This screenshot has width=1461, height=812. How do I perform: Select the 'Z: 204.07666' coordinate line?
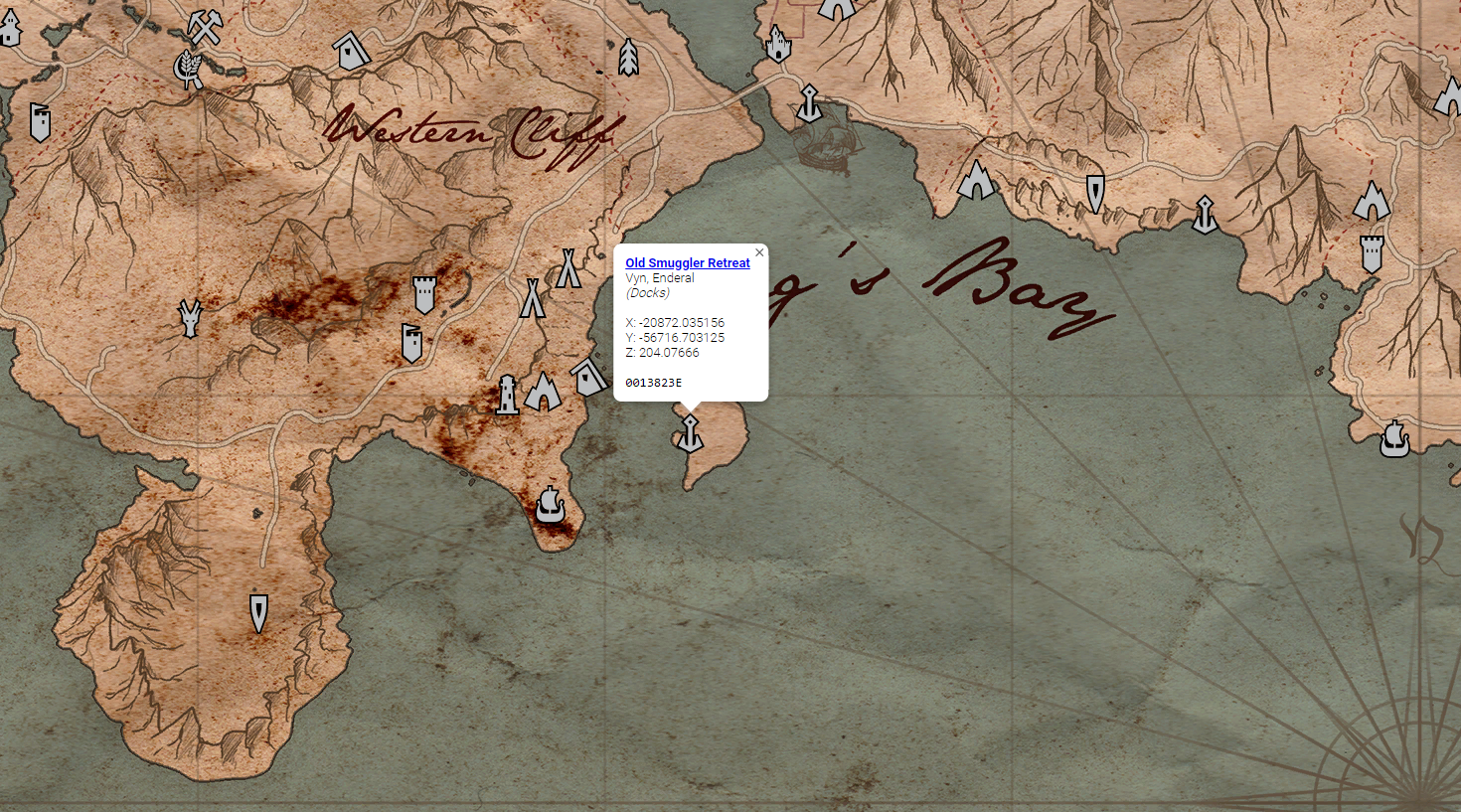pos(662,353)
